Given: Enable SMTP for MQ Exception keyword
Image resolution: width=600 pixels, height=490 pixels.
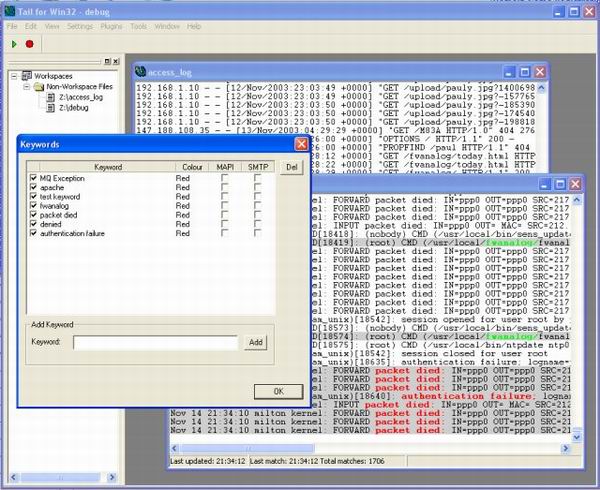Looking at the screenshot, I should click(x=257, y=178).
